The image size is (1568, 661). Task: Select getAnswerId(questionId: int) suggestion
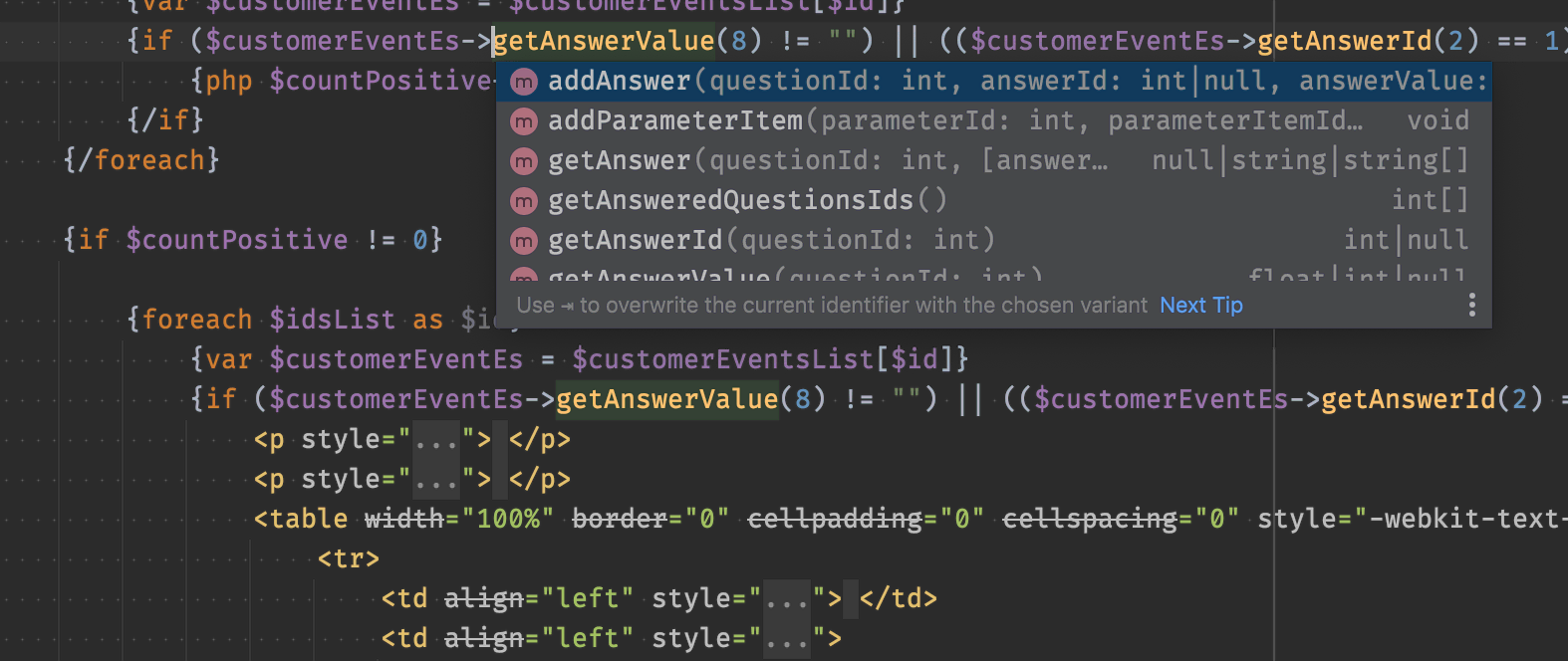point(993,241)
